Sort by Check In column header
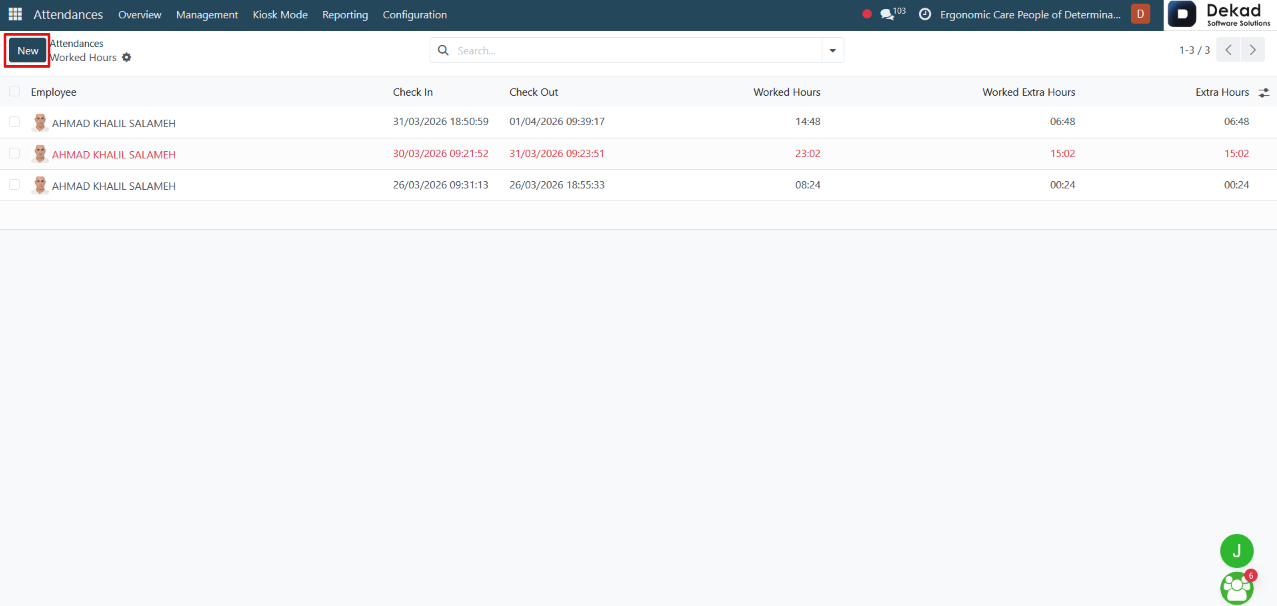 pyautogui.click(x=413, y=92)
